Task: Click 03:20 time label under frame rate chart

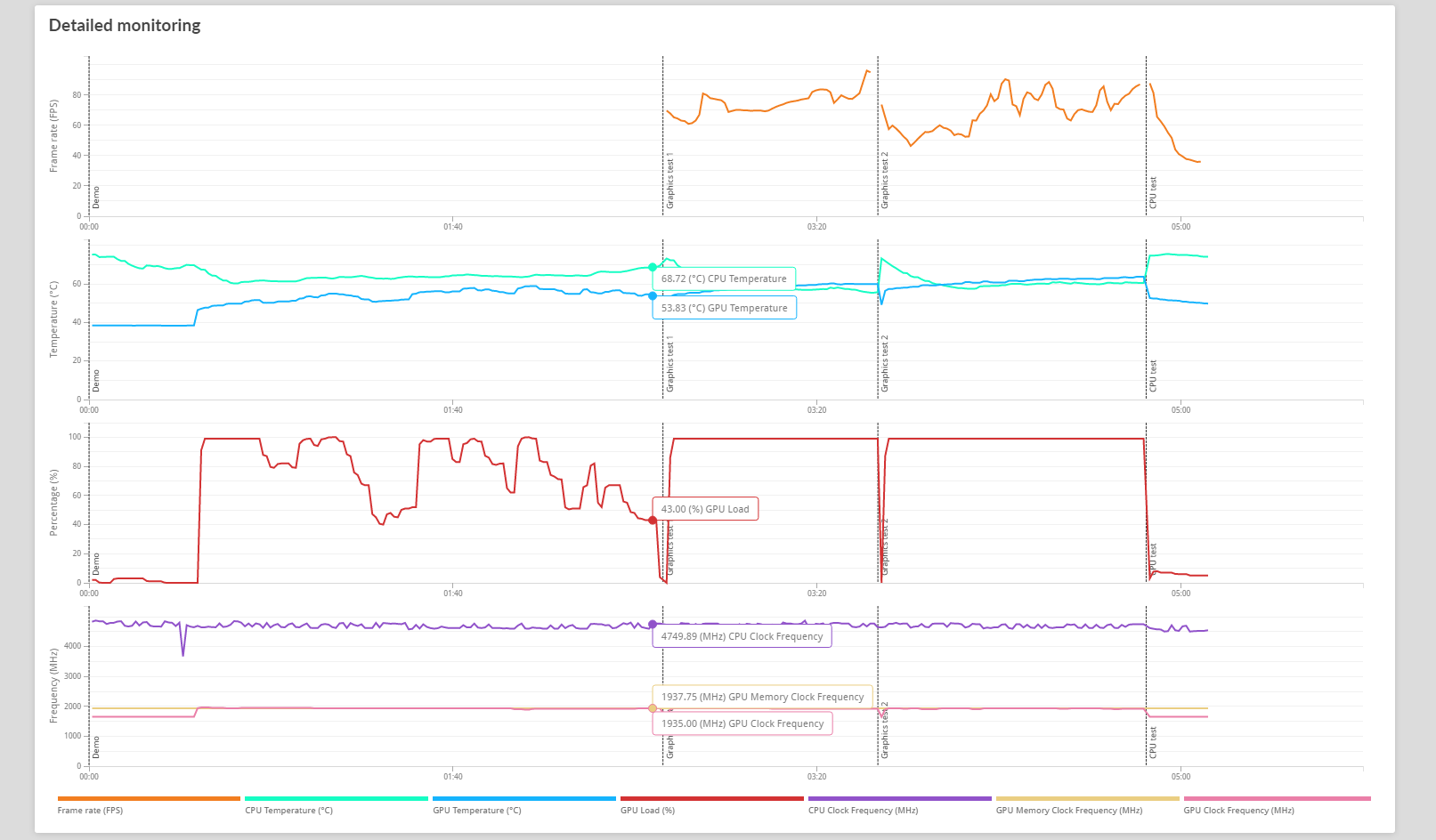Action: click(x=816, y=227)
